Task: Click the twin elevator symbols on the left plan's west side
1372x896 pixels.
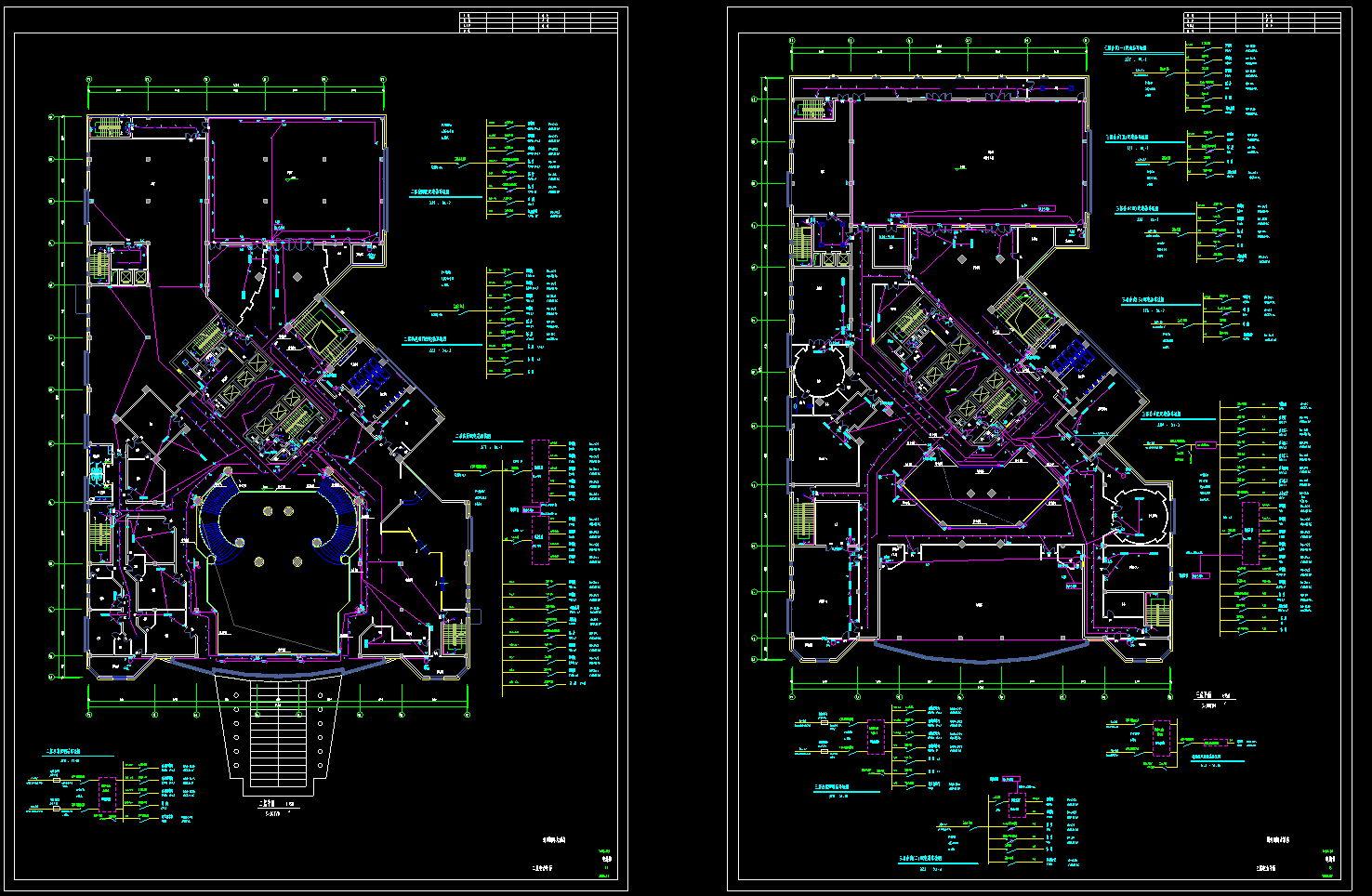Action: pos(129,276)
